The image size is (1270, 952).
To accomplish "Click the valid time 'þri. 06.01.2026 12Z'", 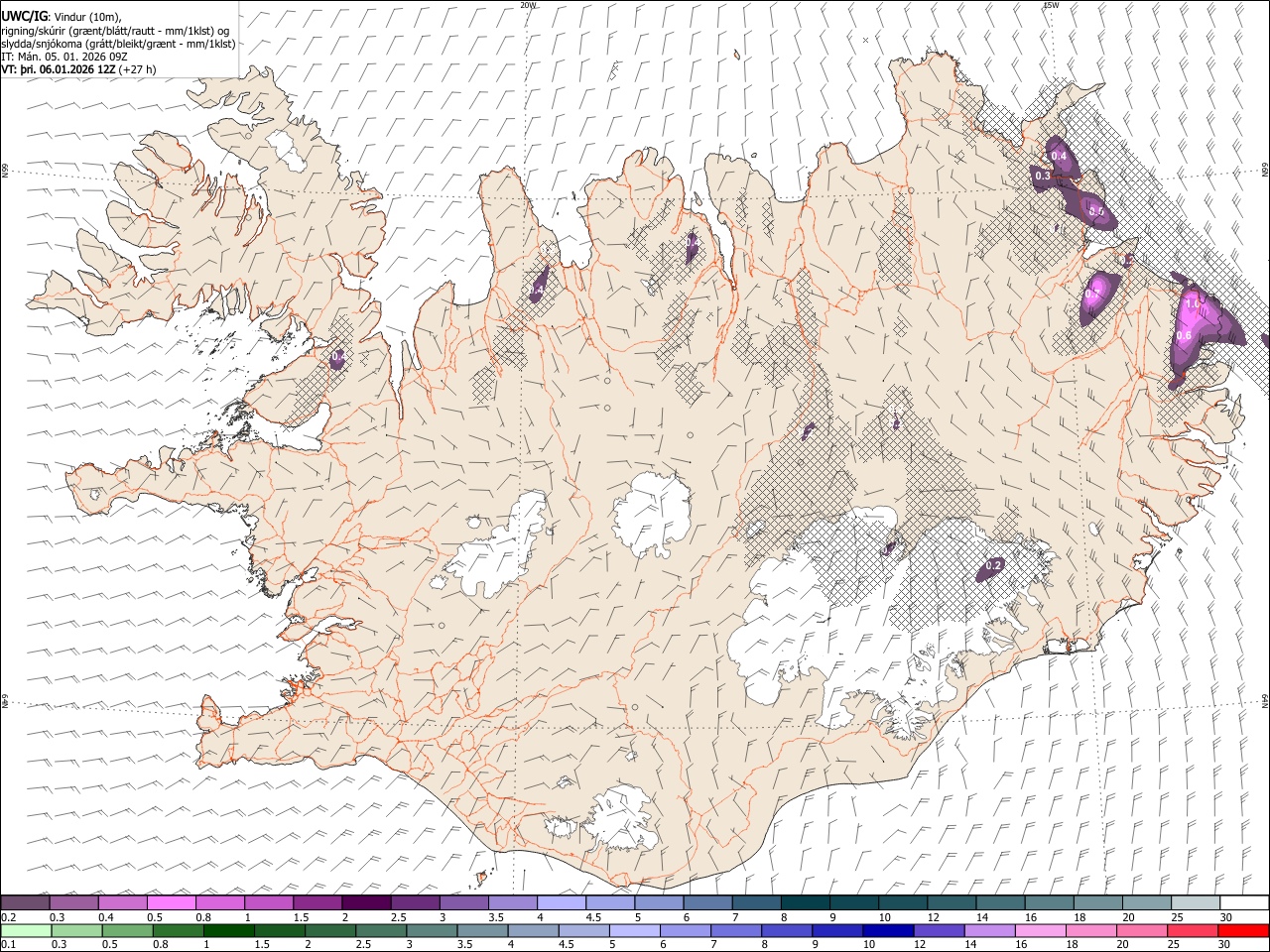I will (x=67, y=69).
